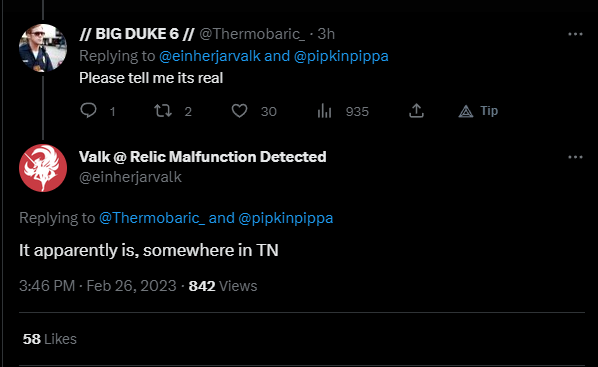598x367 pixels.
Task: Open Valk @ Relic Malfunction Detected name
Action: click(x=203, y=157)
